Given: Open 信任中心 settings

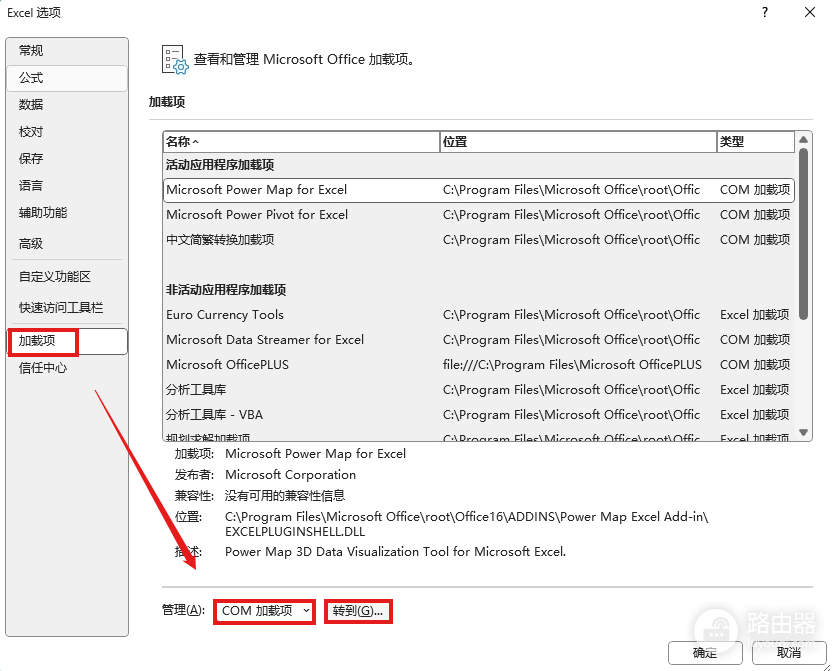Looking at the screenshot, I should pos(66,368).
